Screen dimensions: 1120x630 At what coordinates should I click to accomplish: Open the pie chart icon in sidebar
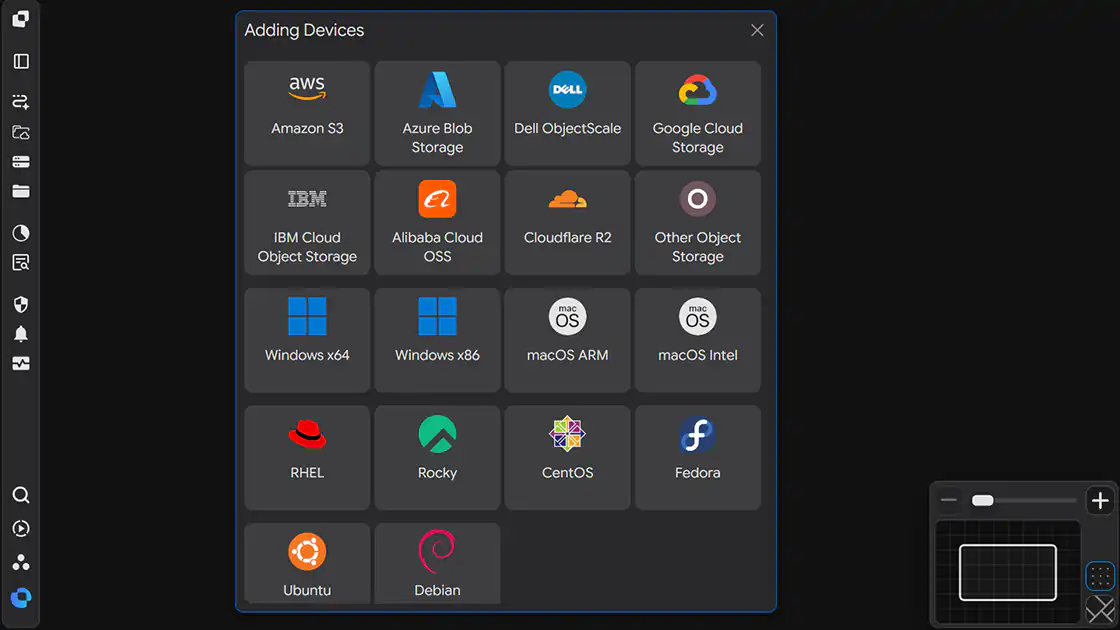point(21,233)
